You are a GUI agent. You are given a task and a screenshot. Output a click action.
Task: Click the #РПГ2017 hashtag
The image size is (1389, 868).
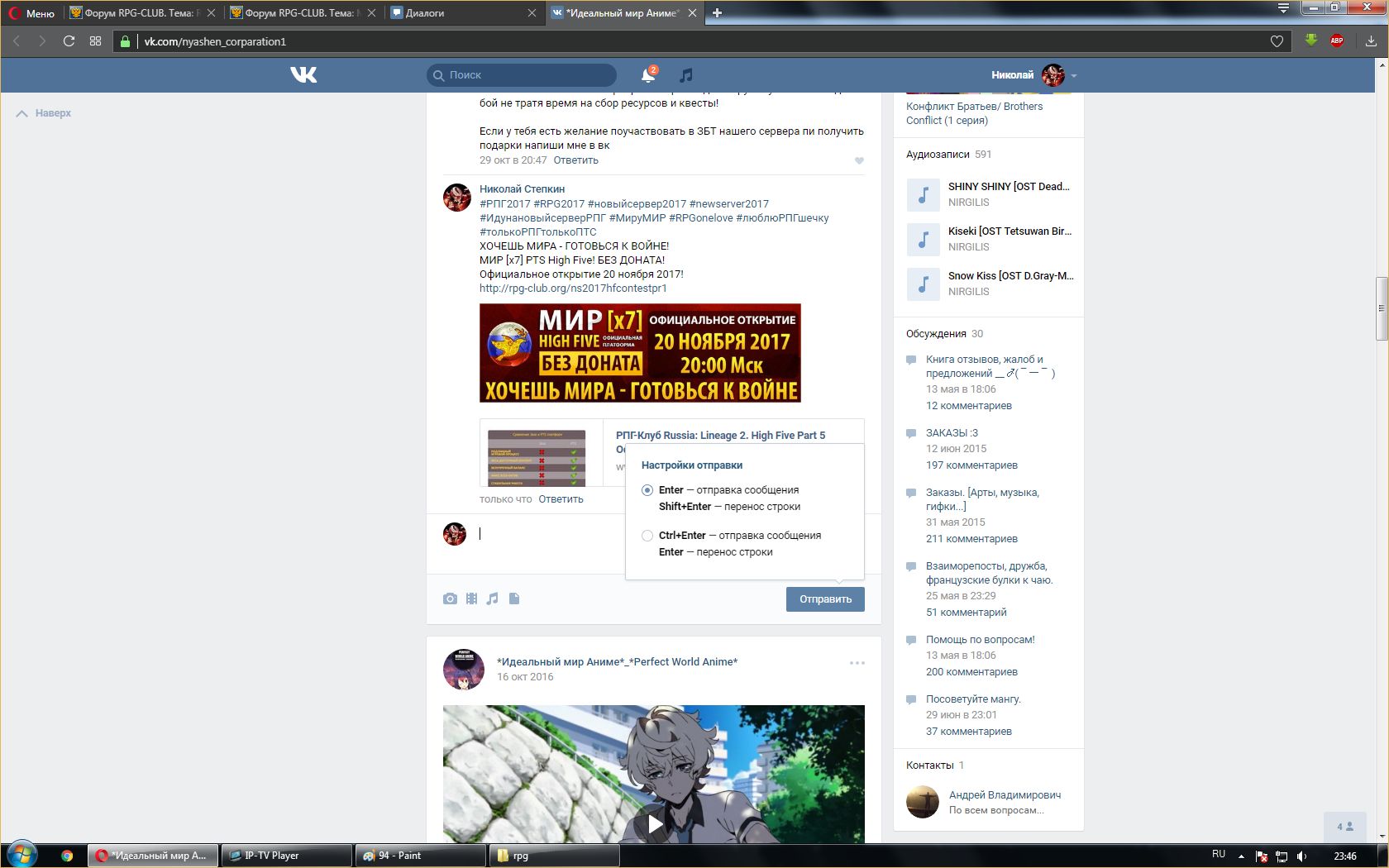tap(505, 204)
